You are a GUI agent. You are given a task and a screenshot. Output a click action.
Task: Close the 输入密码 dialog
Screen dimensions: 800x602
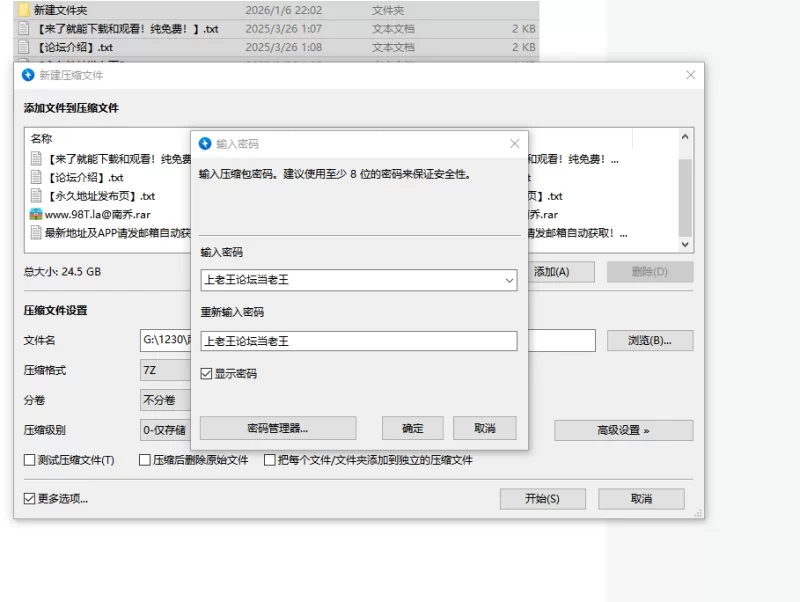tap(515, 144)
